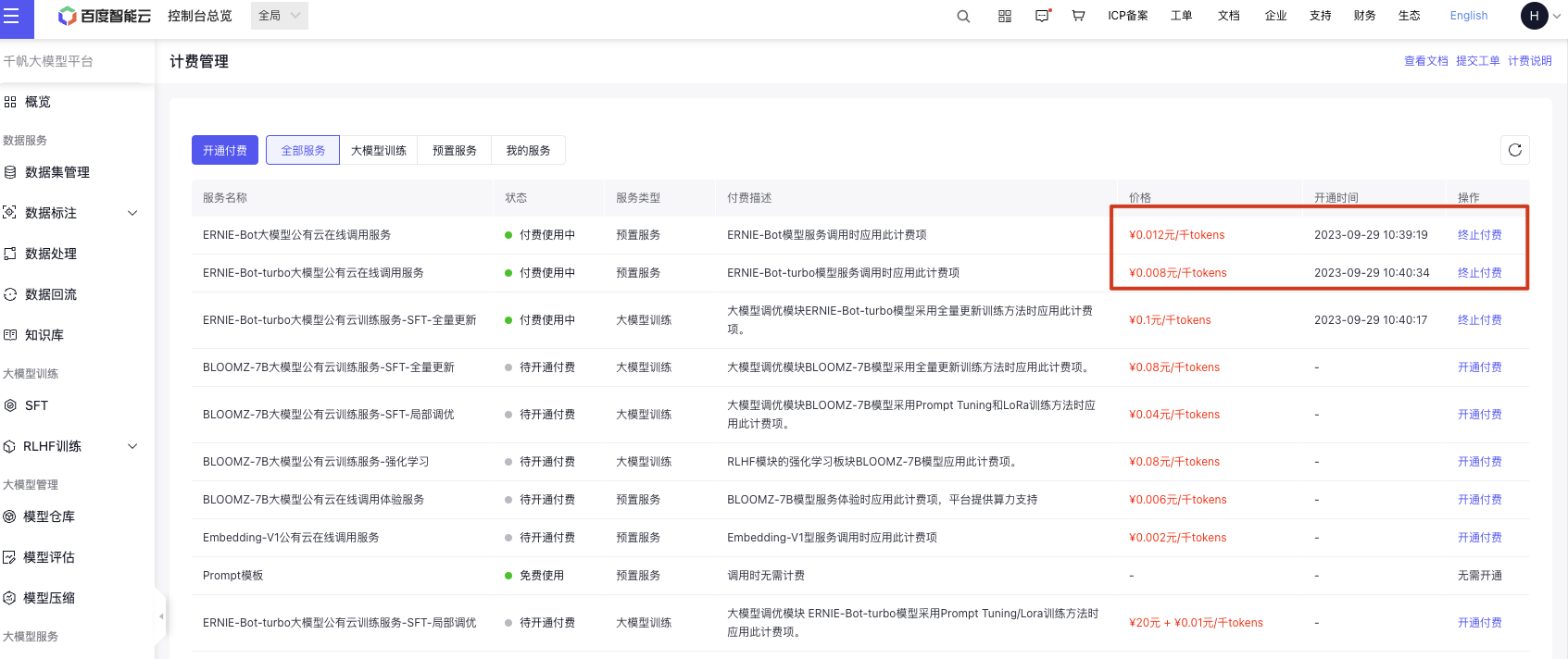Click 开通付费 for BLOOMZ-7B在线调用体验服务

pos(1479,500)
